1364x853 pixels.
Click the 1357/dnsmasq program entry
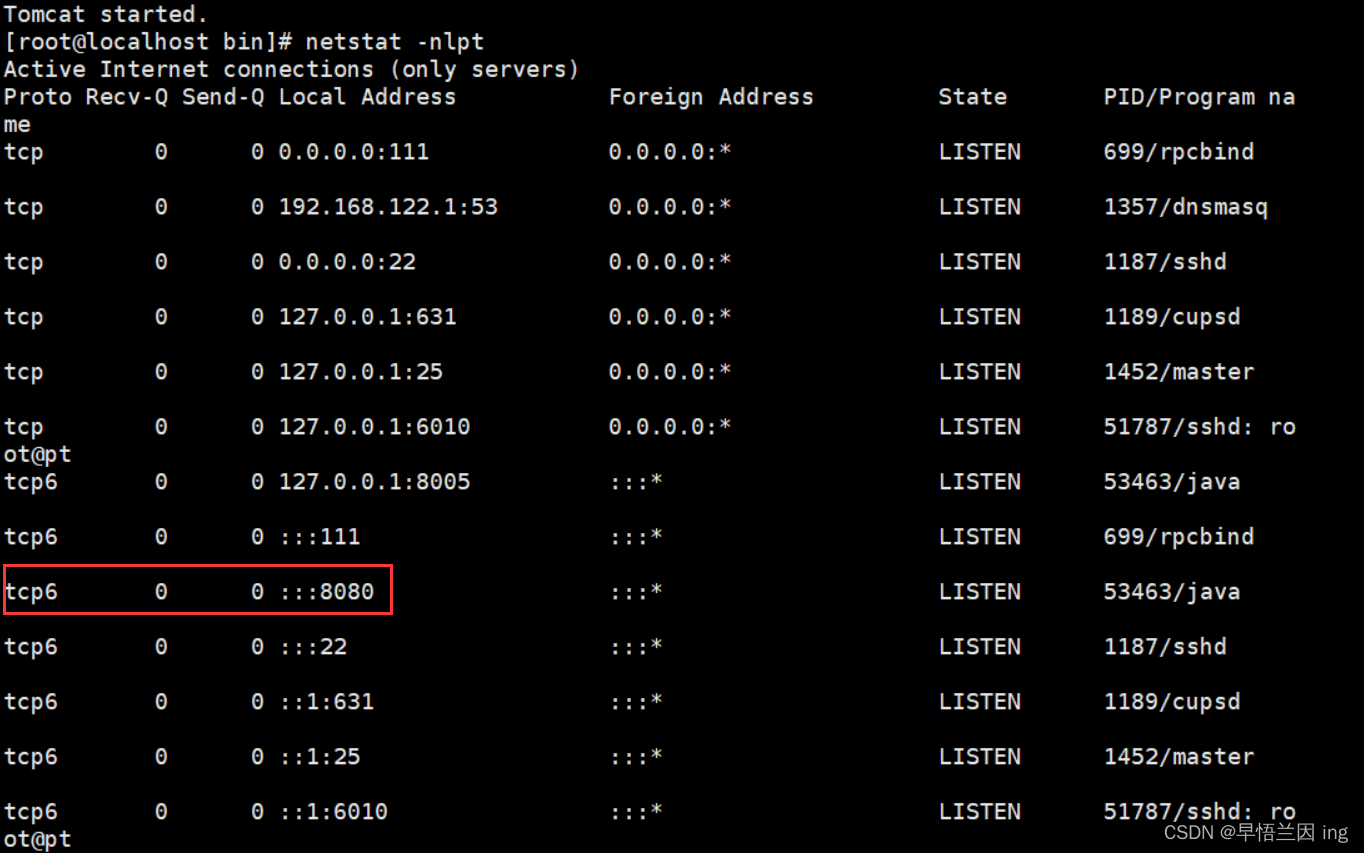point(1185,207)
